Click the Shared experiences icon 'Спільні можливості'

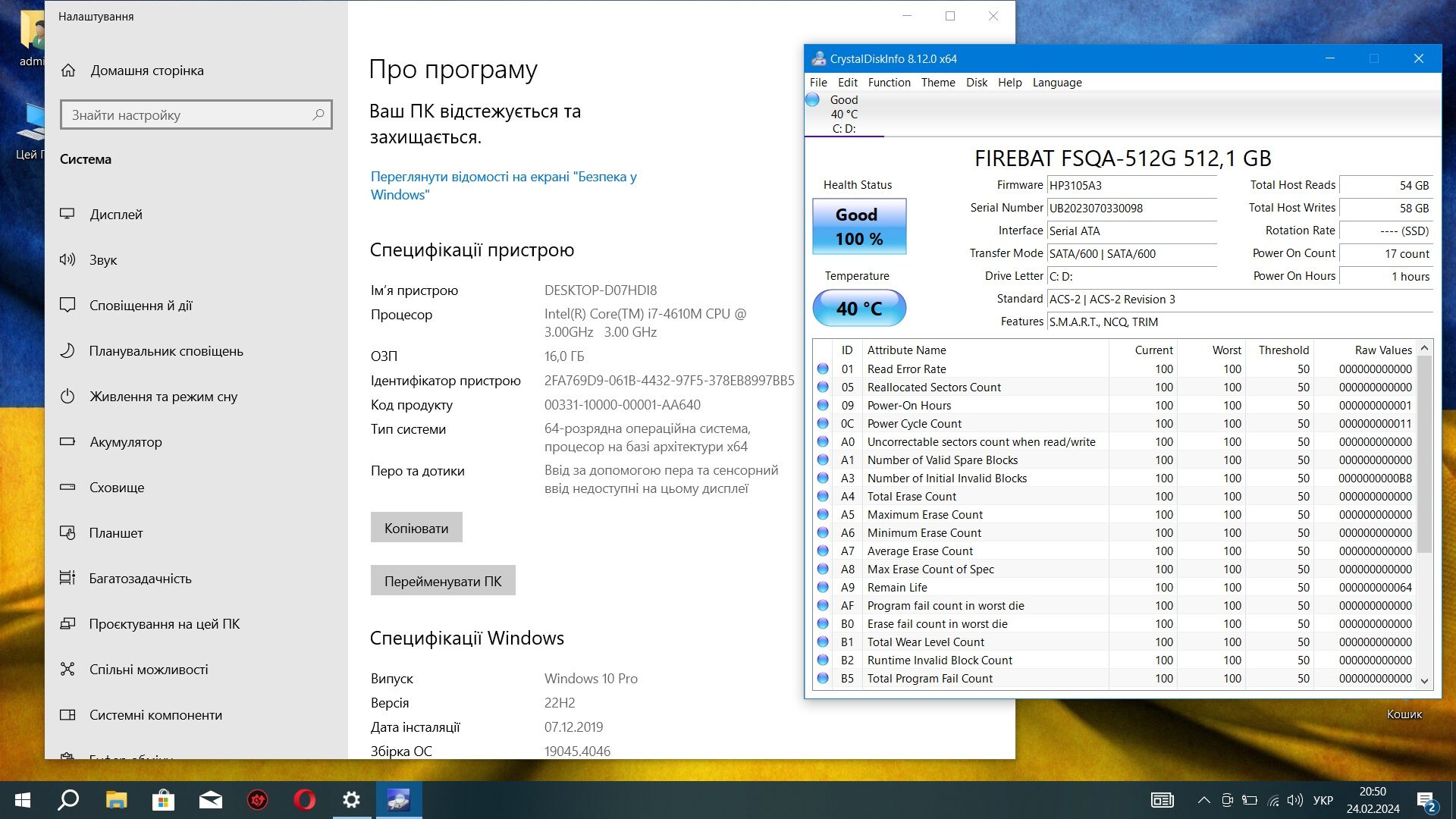tap(67, 669)
